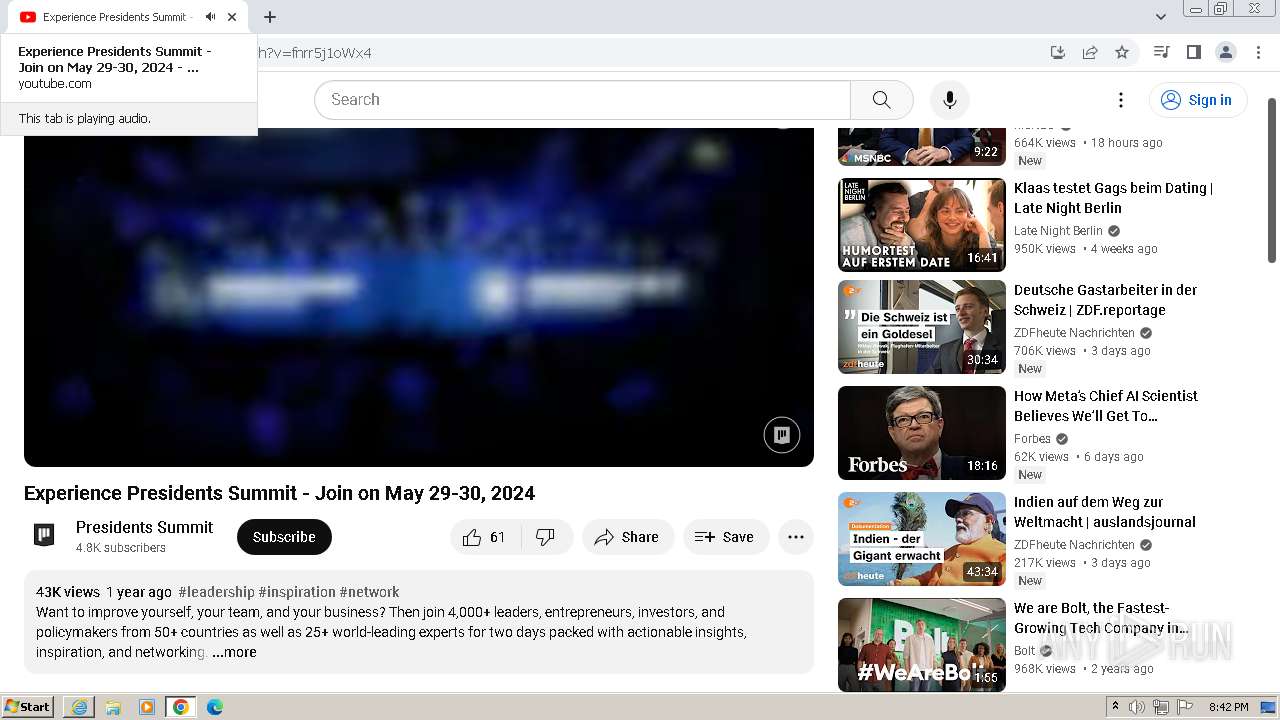The width and height of the screenshot is (1280, 720).
Task: Click the 8:42 PM taskbar clock
Action: 1228,707
